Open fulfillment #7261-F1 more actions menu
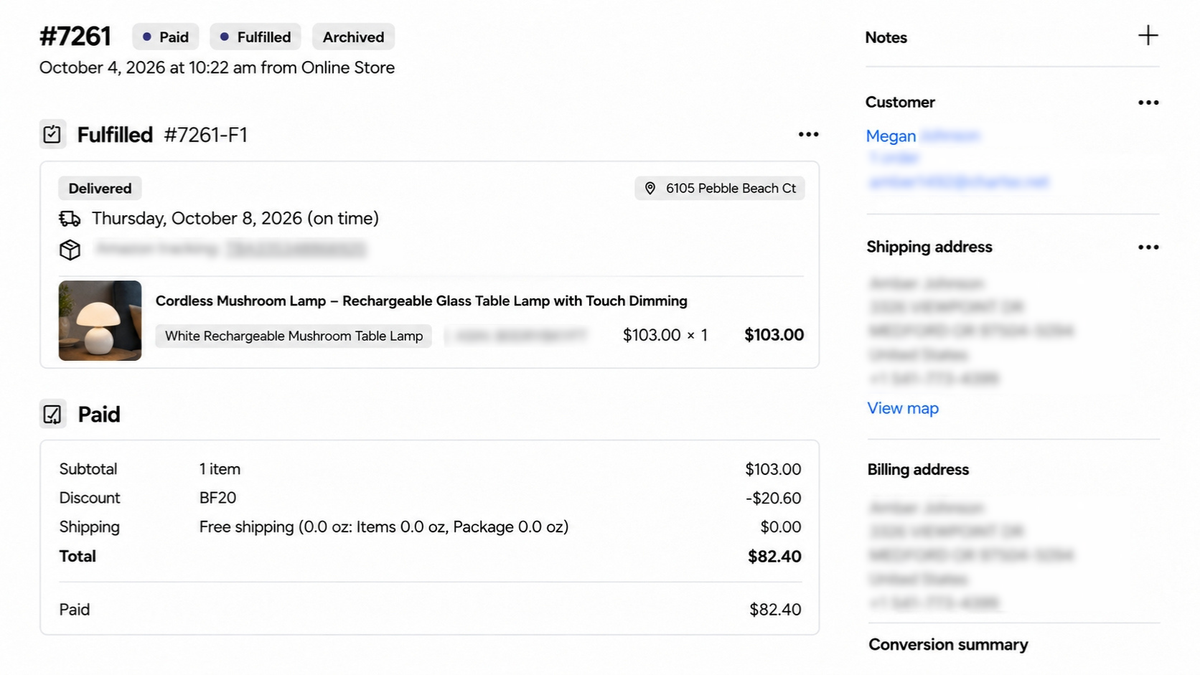The height and width of the screenshot is (675, 1200). point(808,135)
